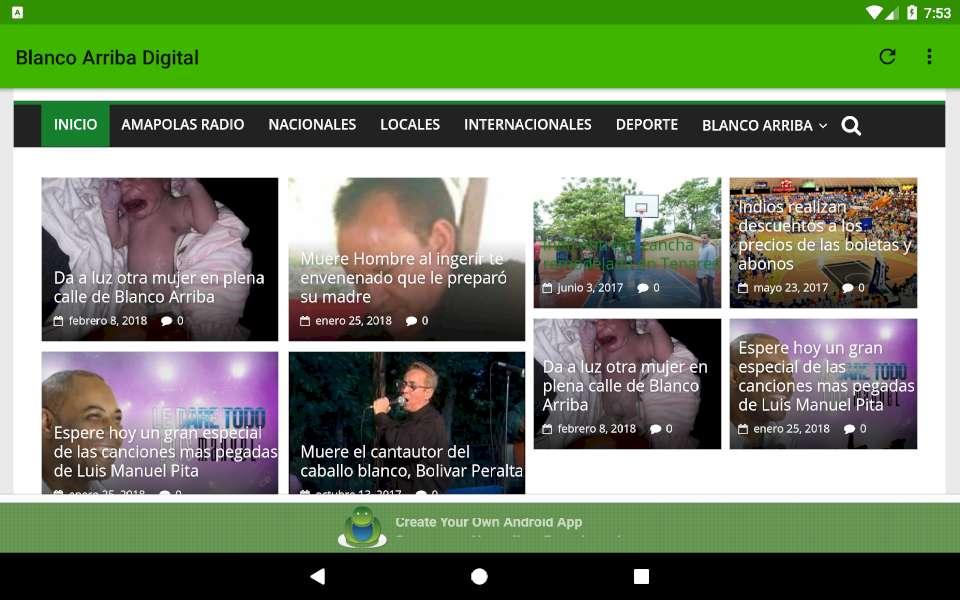Tap the 7:53 clock in status bar
Screen dimensions: 960x600
(x=937, y=13)
